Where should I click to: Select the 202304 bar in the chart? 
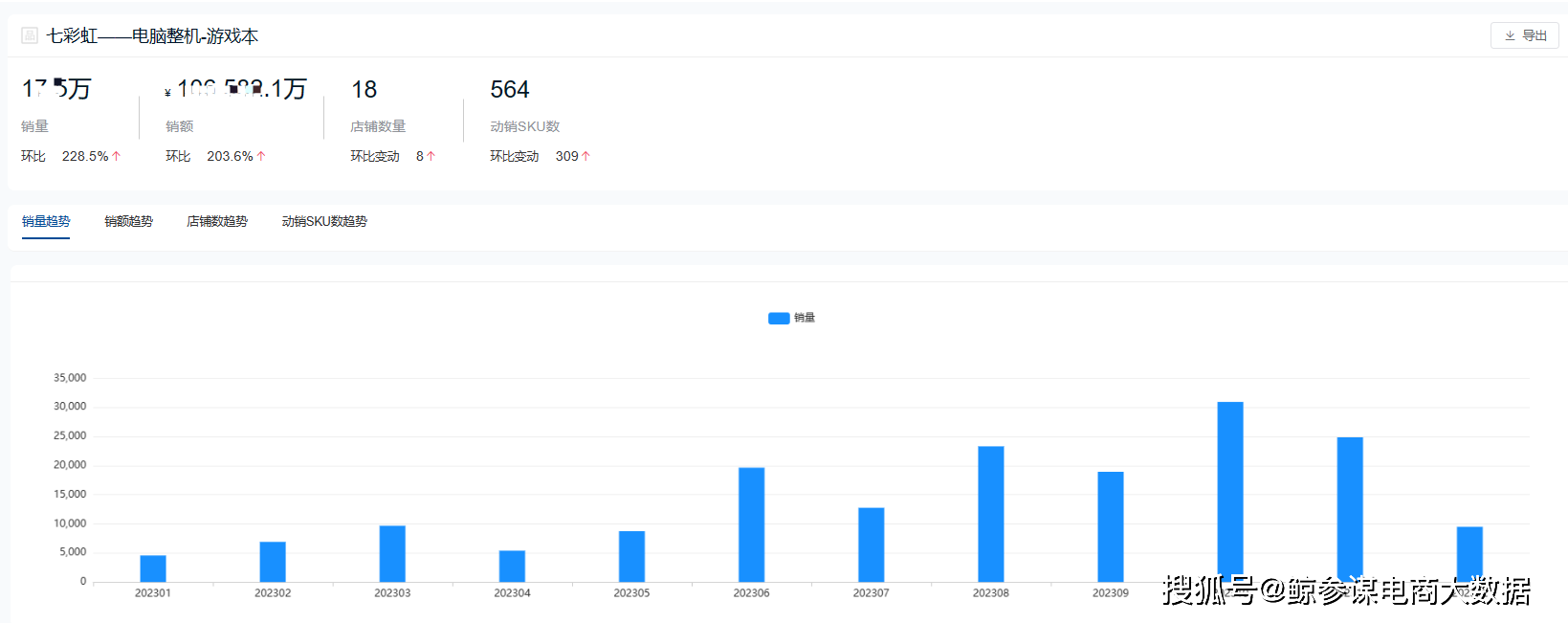(x=512, y=566)
